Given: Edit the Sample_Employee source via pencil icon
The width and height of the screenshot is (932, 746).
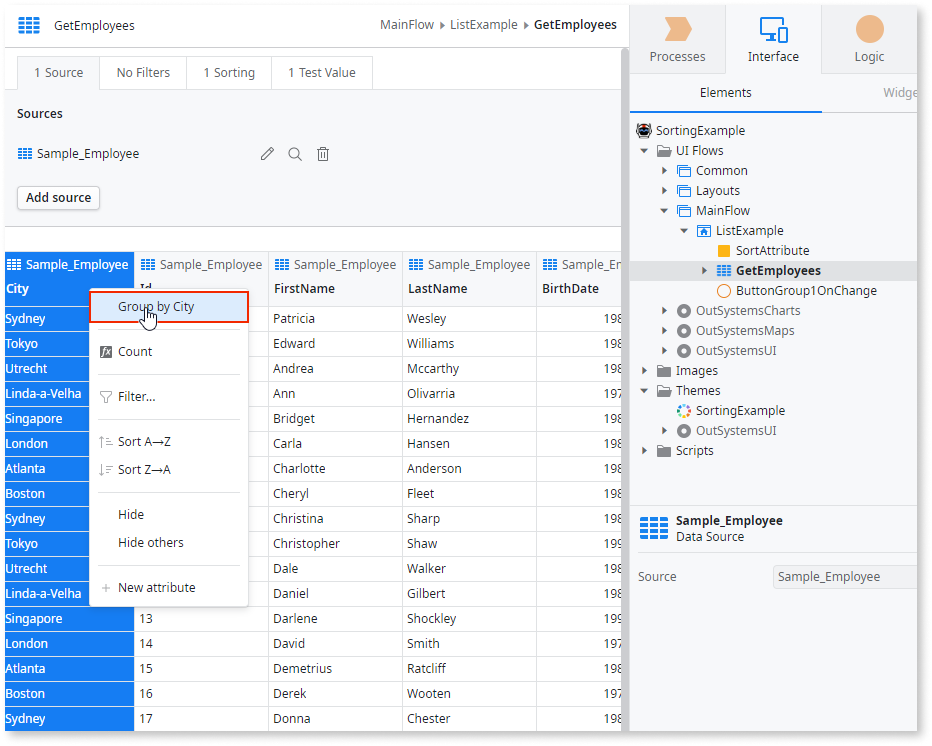Looking at the screenshot, I should [x=267, y=153].
